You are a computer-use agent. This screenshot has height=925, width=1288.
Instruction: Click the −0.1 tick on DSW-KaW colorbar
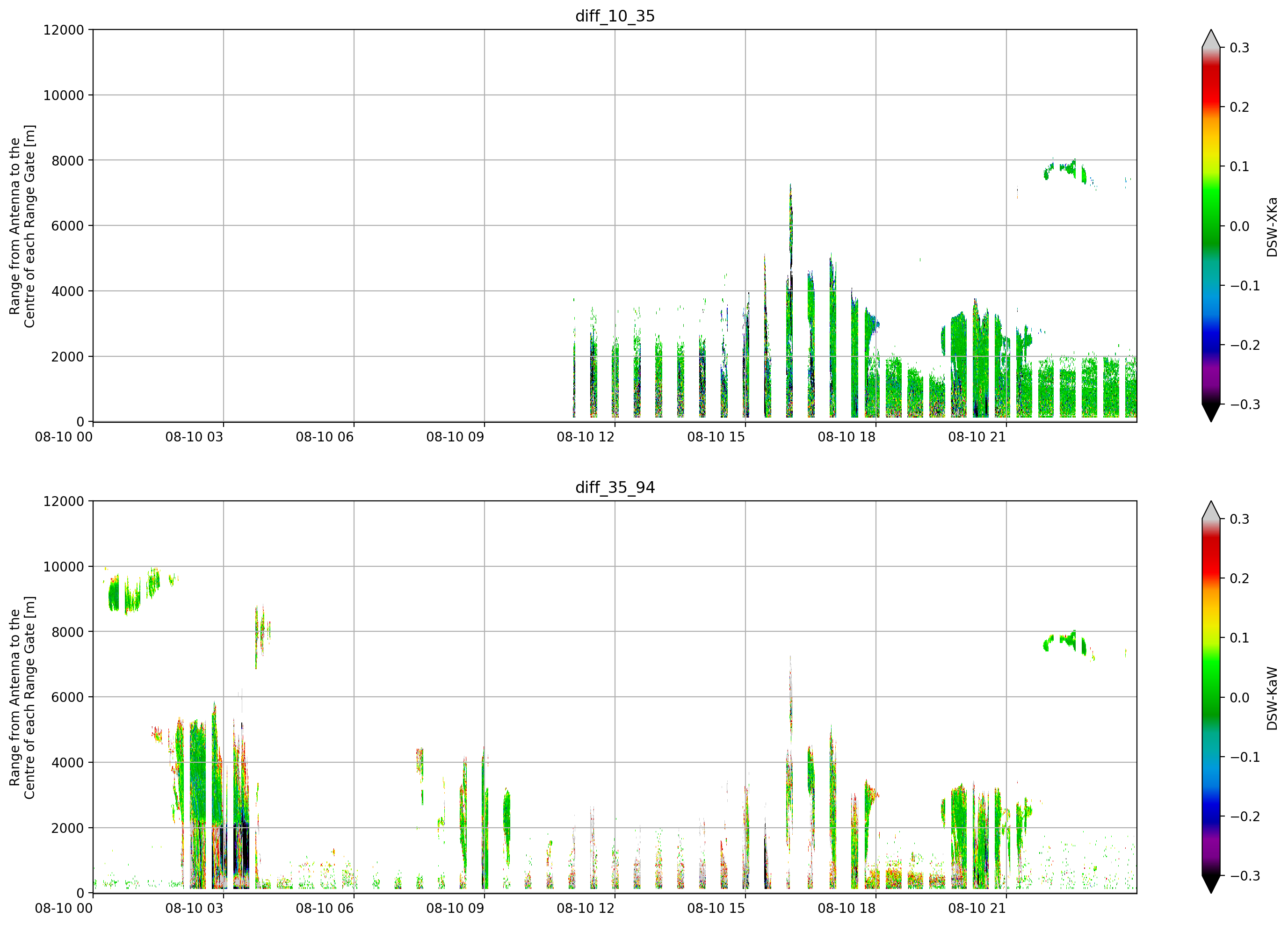[1245, 757]
